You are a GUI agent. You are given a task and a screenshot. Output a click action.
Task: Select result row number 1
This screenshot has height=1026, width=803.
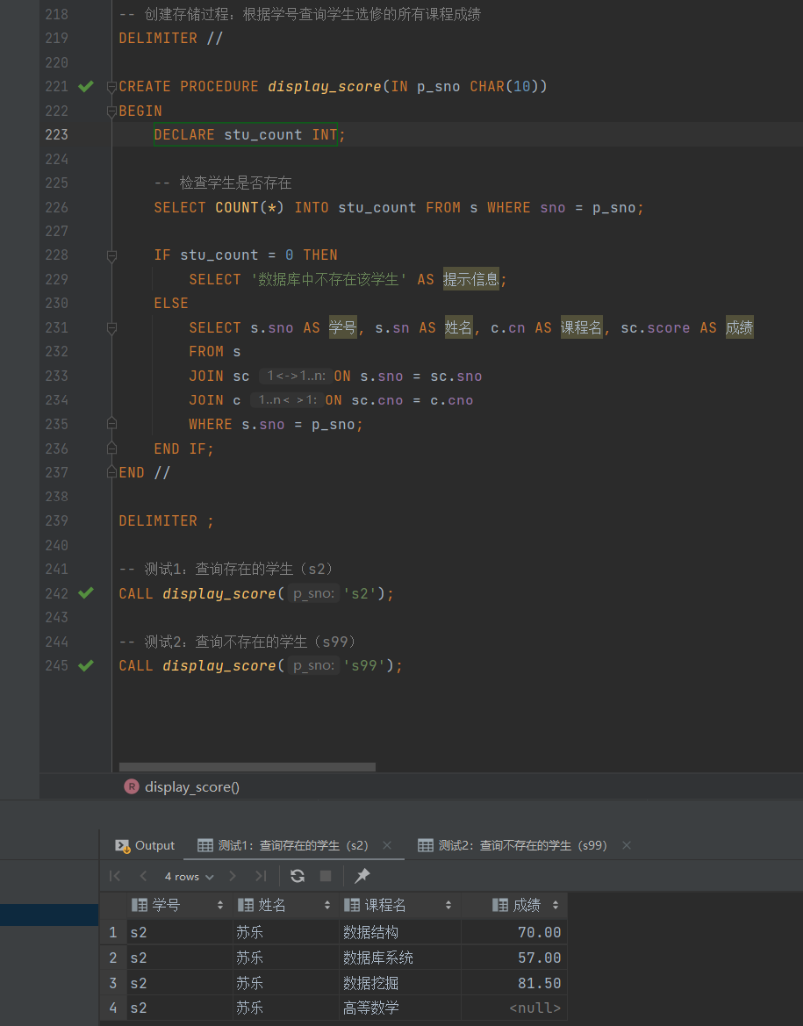point(113,932)
